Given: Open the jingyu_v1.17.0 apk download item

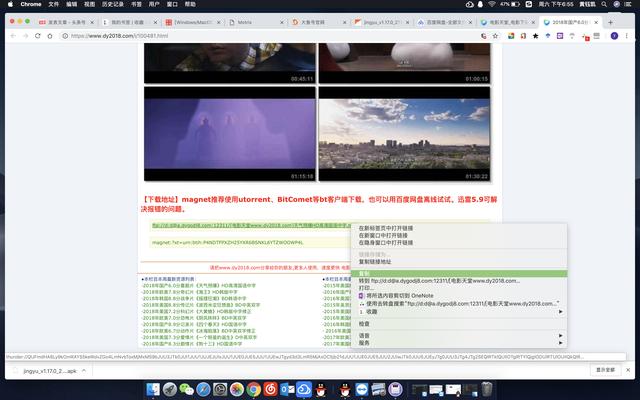Looking at the screenshot, I should point(49,371).
